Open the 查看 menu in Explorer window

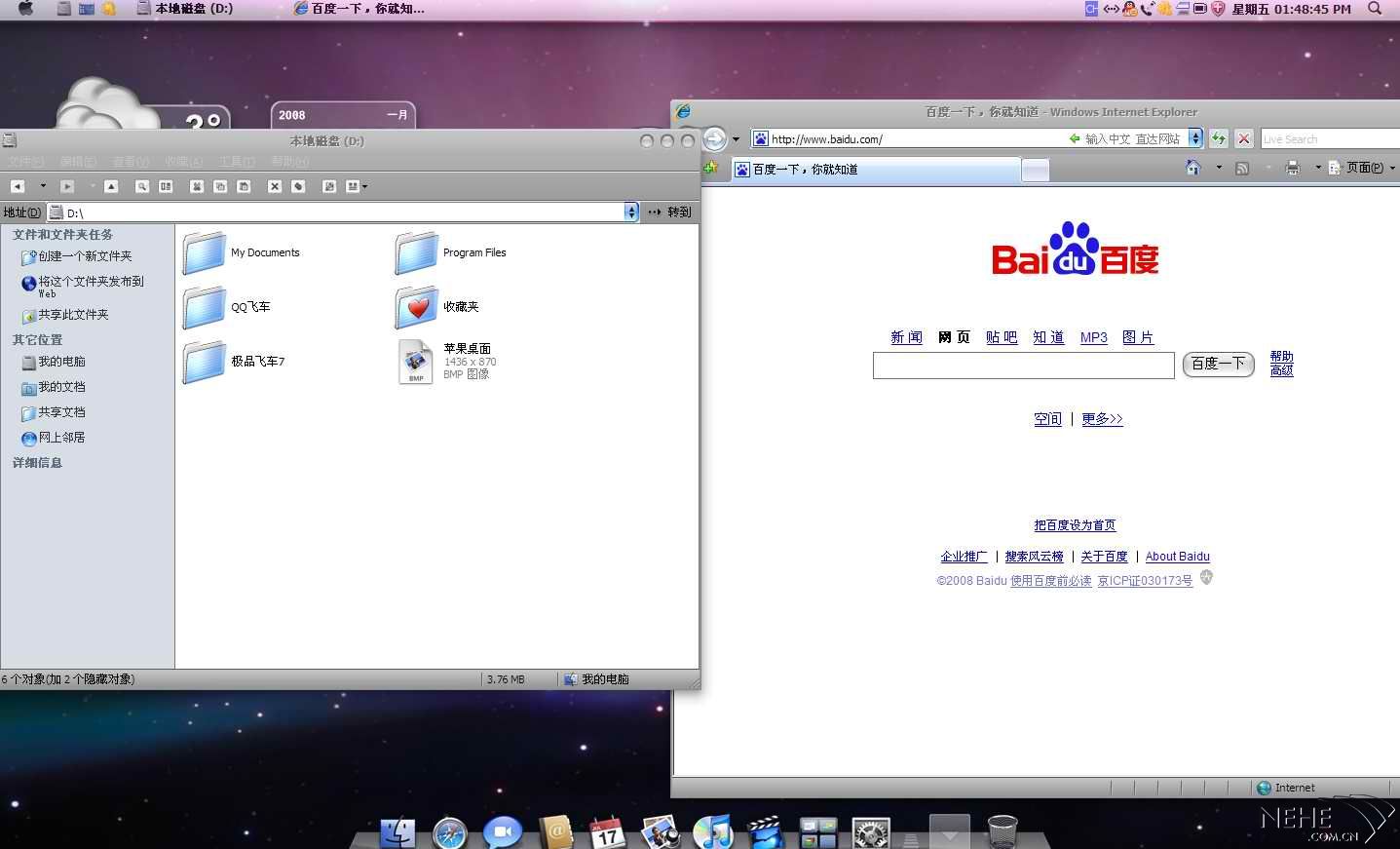click(131, 162)
